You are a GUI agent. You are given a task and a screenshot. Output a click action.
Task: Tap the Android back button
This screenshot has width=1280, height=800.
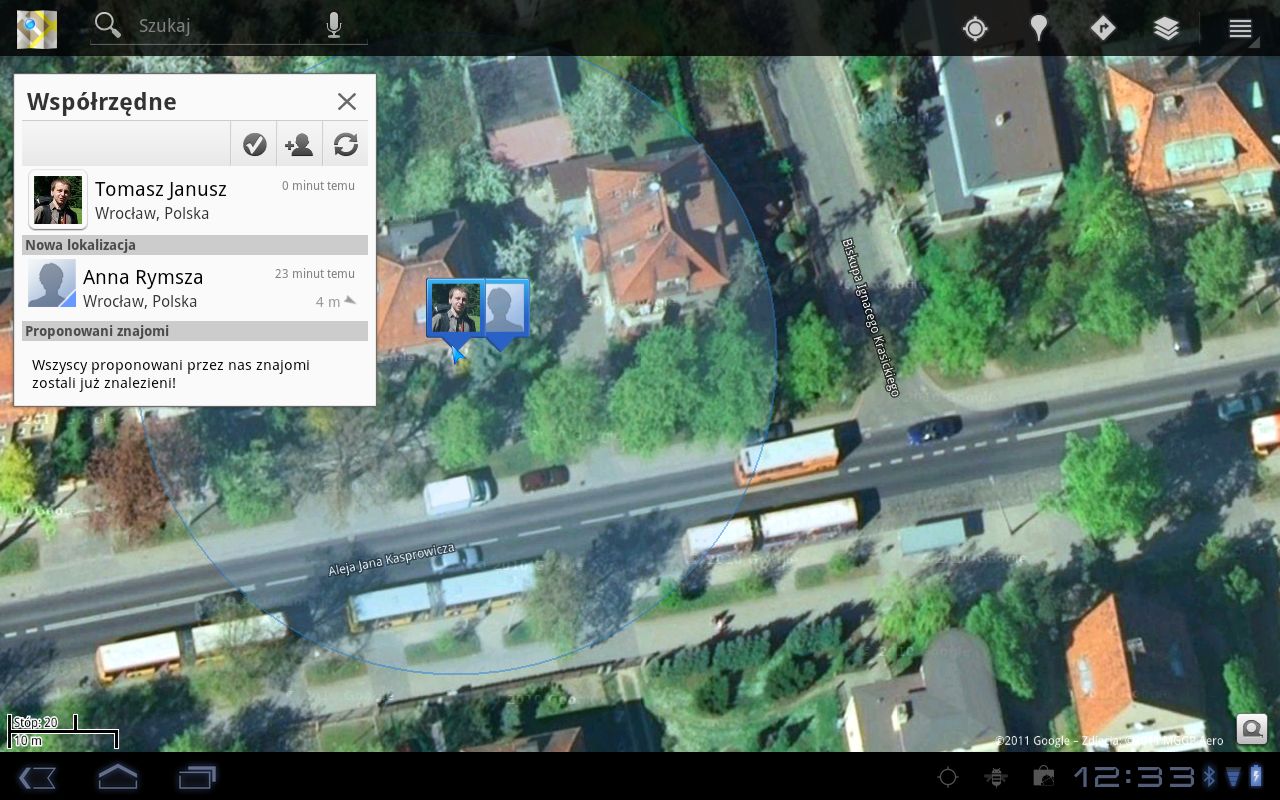[x=37, y=777]
